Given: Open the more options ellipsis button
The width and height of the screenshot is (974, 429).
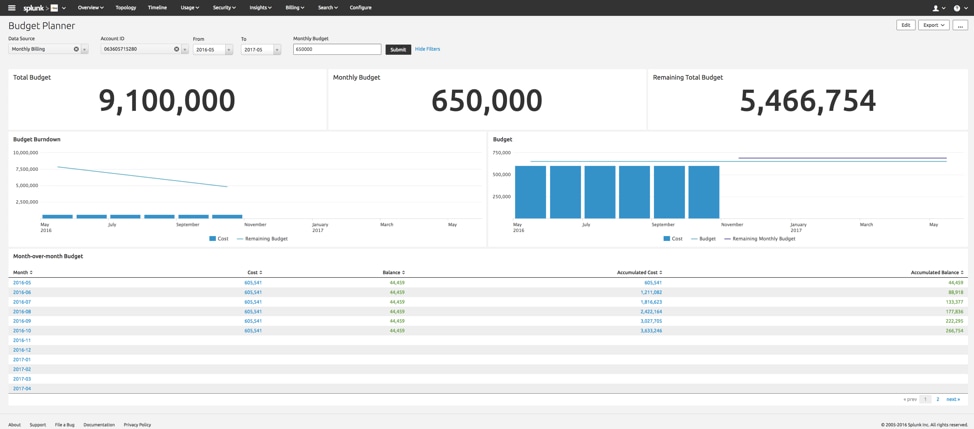Looking at the screenshot, I should tap(960, 25).
